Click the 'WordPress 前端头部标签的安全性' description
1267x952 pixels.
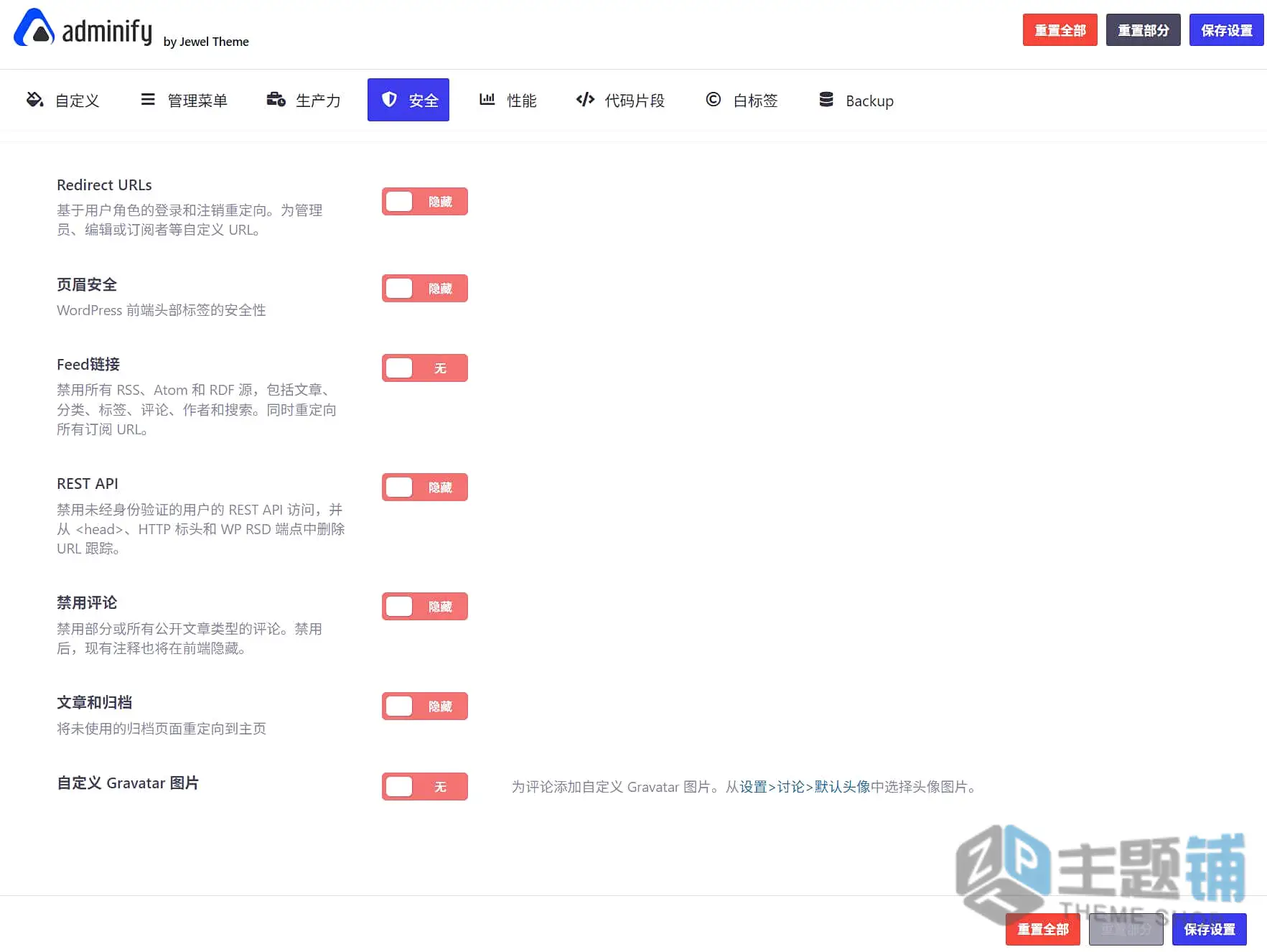click(x=162, y=310)
